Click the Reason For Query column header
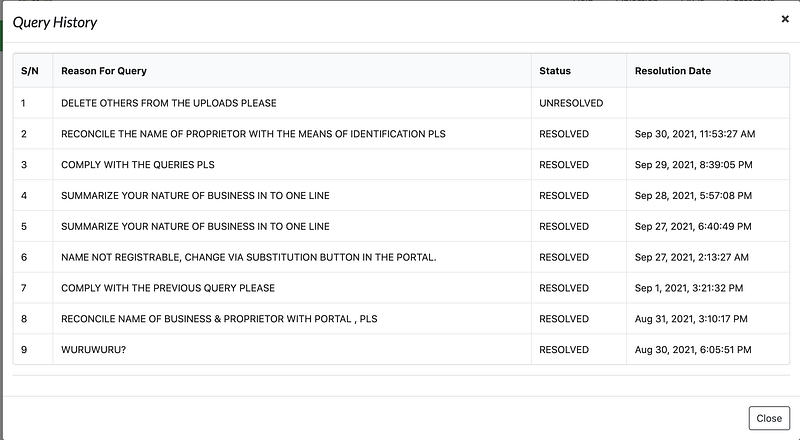 coord(104,71)
